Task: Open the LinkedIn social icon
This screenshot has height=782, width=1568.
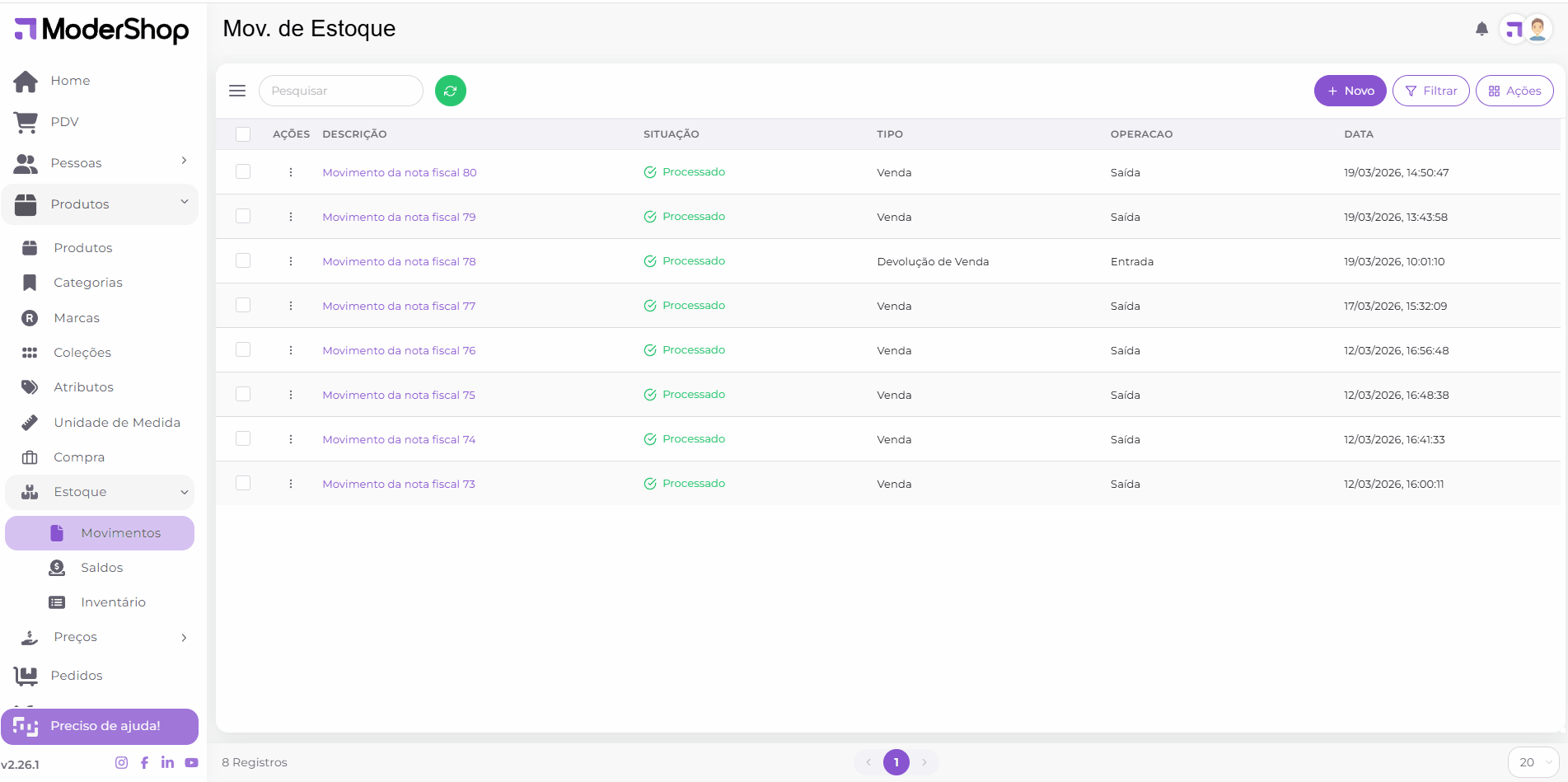Action: (167, 763)
